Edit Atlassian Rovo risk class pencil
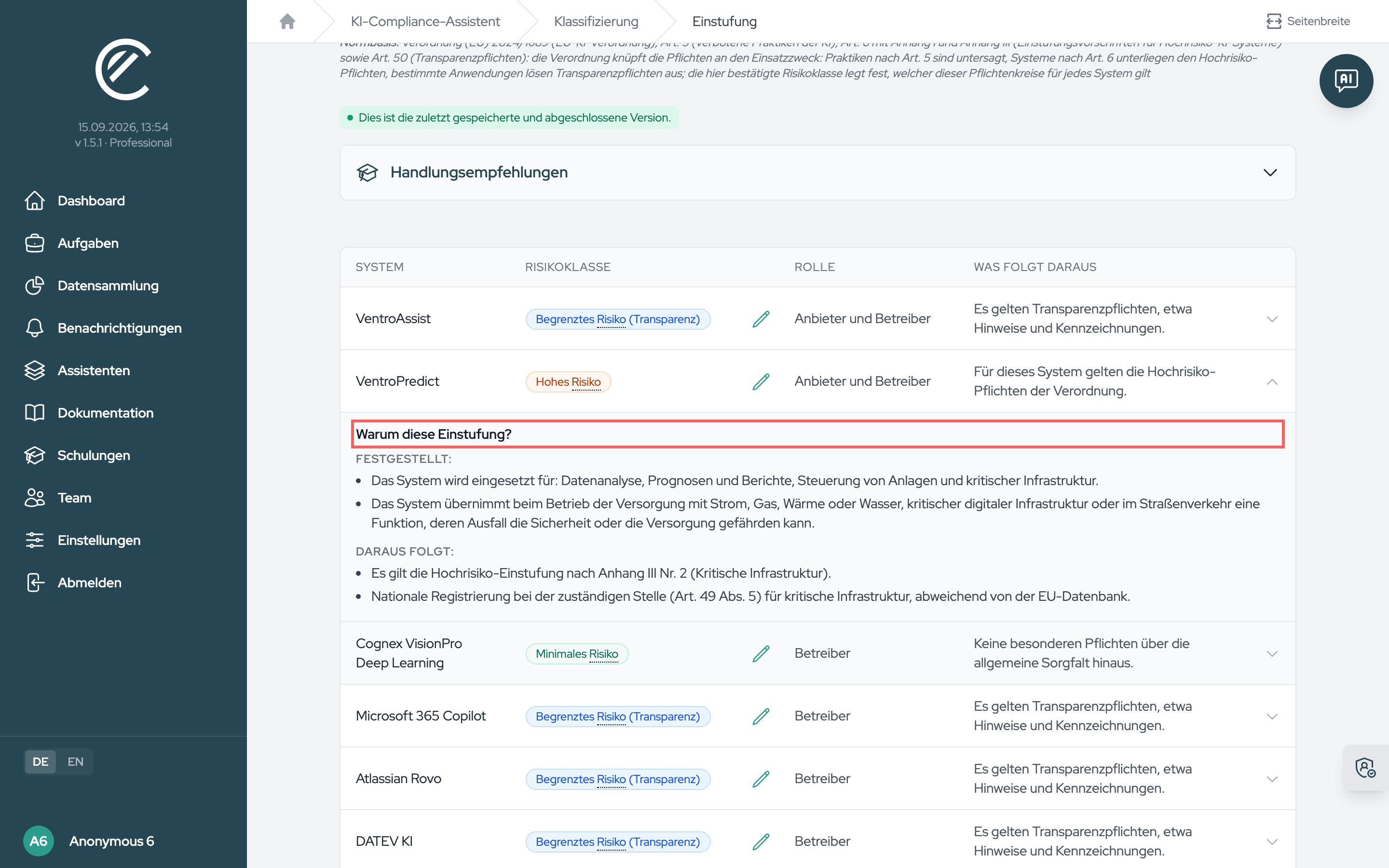This screenshot has width=1389, height=868. (761, 779)
